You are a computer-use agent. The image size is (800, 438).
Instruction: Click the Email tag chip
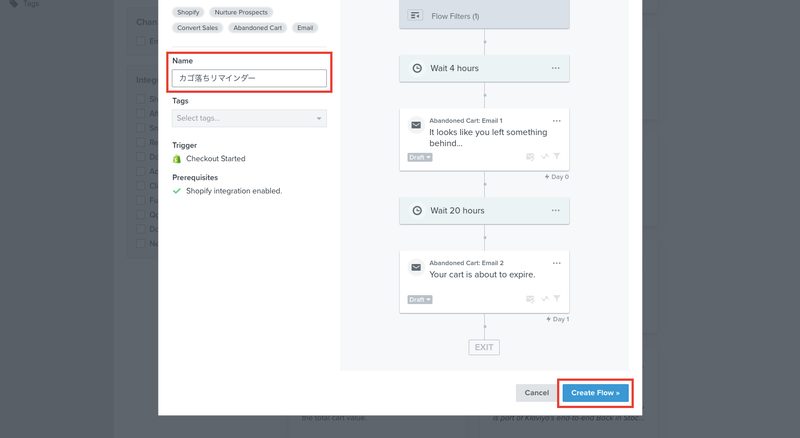pos(305,28)
